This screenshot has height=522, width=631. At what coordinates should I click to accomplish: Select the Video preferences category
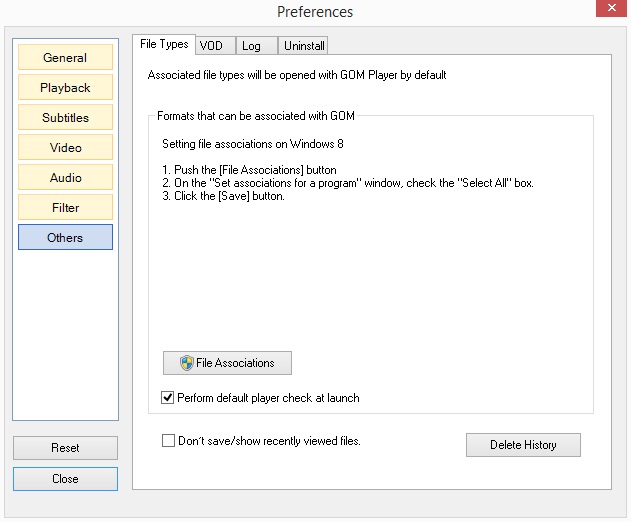(65, 147)
